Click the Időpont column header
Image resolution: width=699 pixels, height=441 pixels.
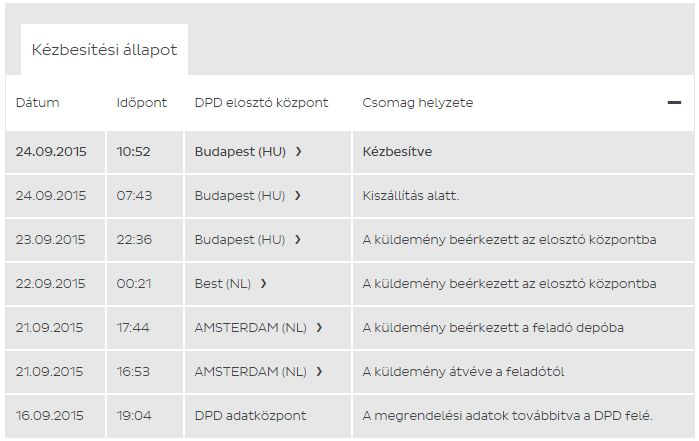(x=142, y=103)
